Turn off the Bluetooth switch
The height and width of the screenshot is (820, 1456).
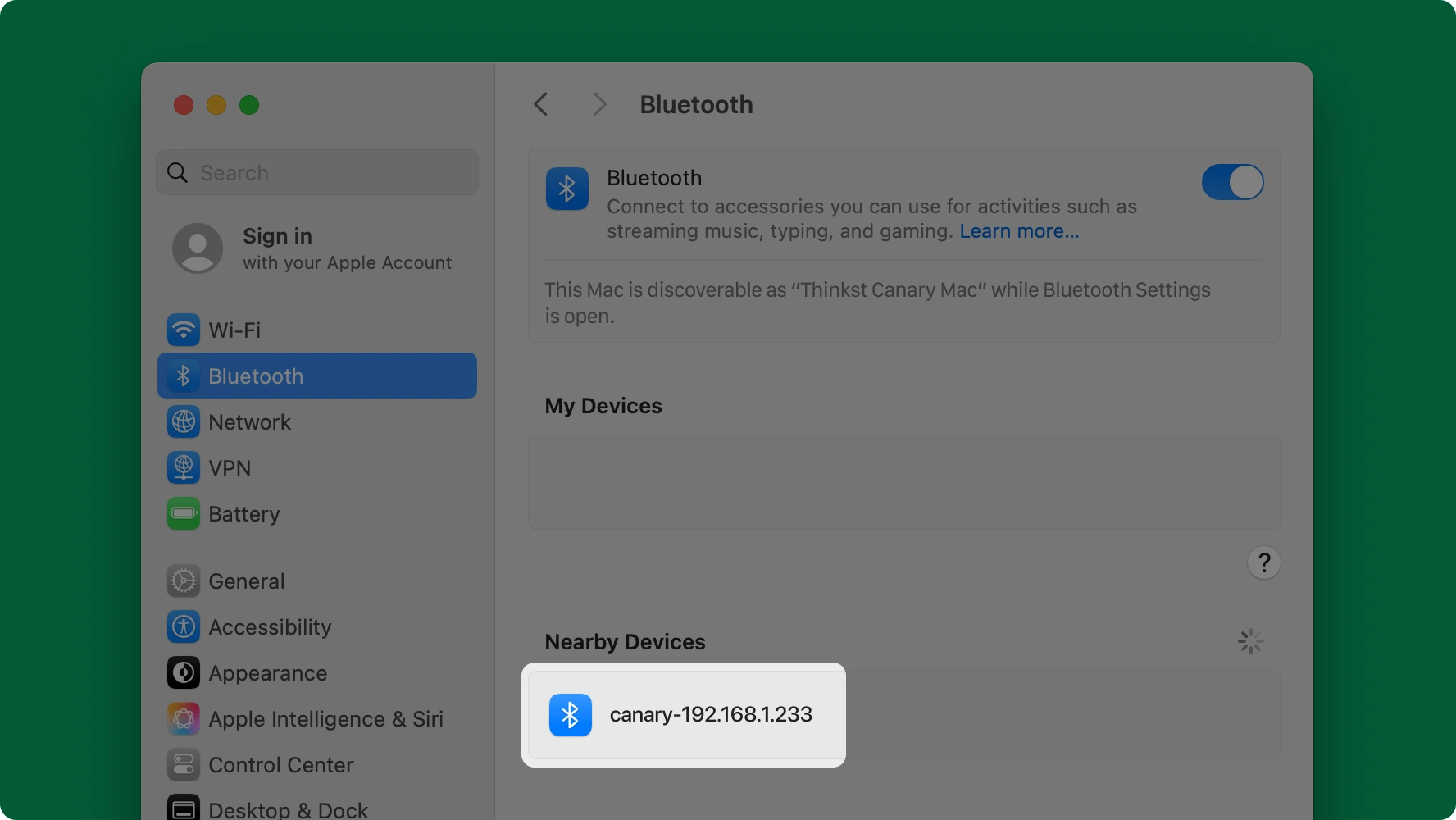point(1232,182)
